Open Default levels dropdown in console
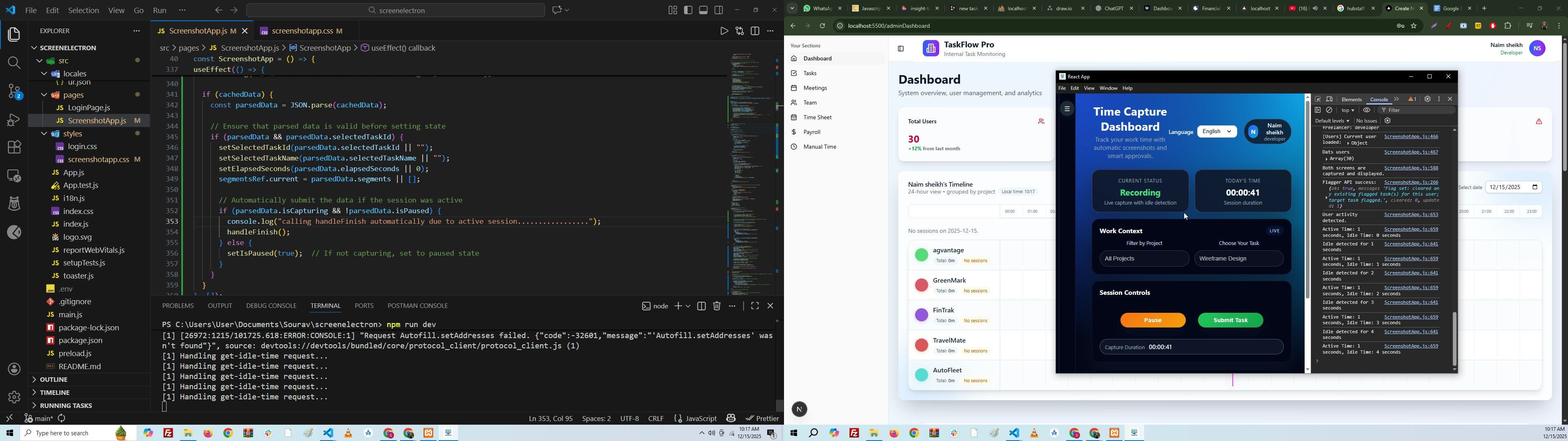This screenshot has height=441, width=1568. pyautogui.click(x=1332, y=120)
